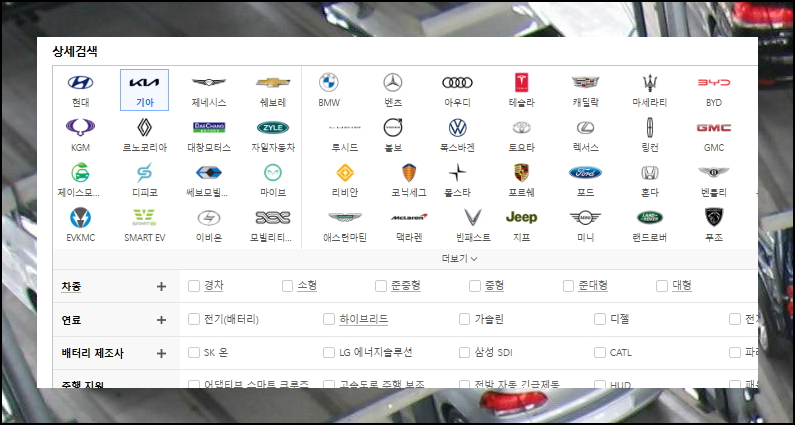Expand more brands with 더보기

(x=459, y=259)
